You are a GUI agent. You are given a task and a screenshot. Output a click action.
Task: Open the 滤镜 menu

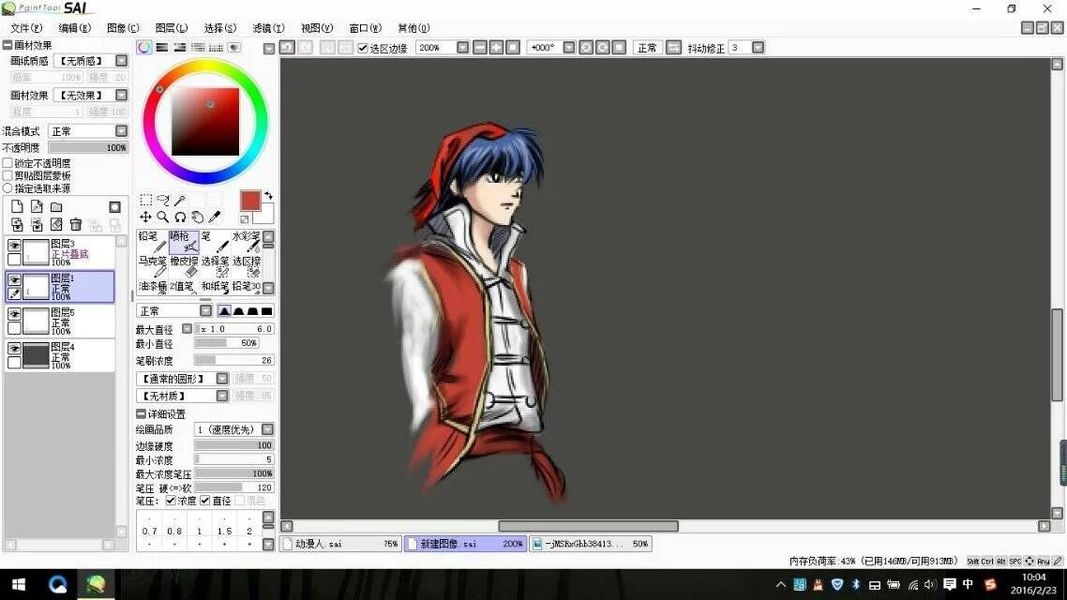[x=269, y=28]
